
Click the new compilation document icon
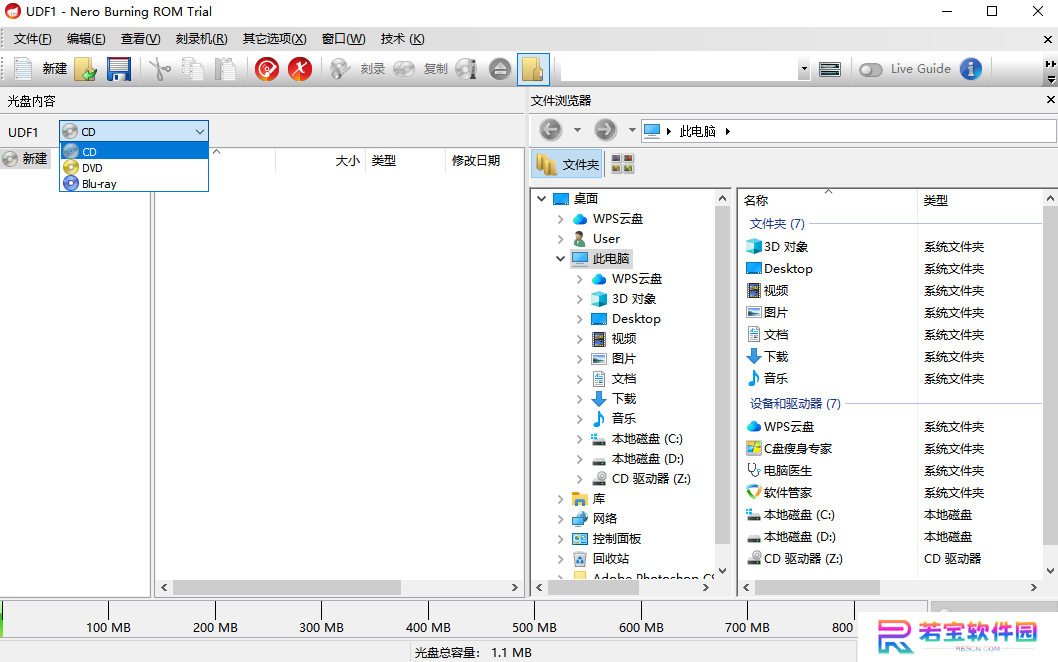click(23, 69)
